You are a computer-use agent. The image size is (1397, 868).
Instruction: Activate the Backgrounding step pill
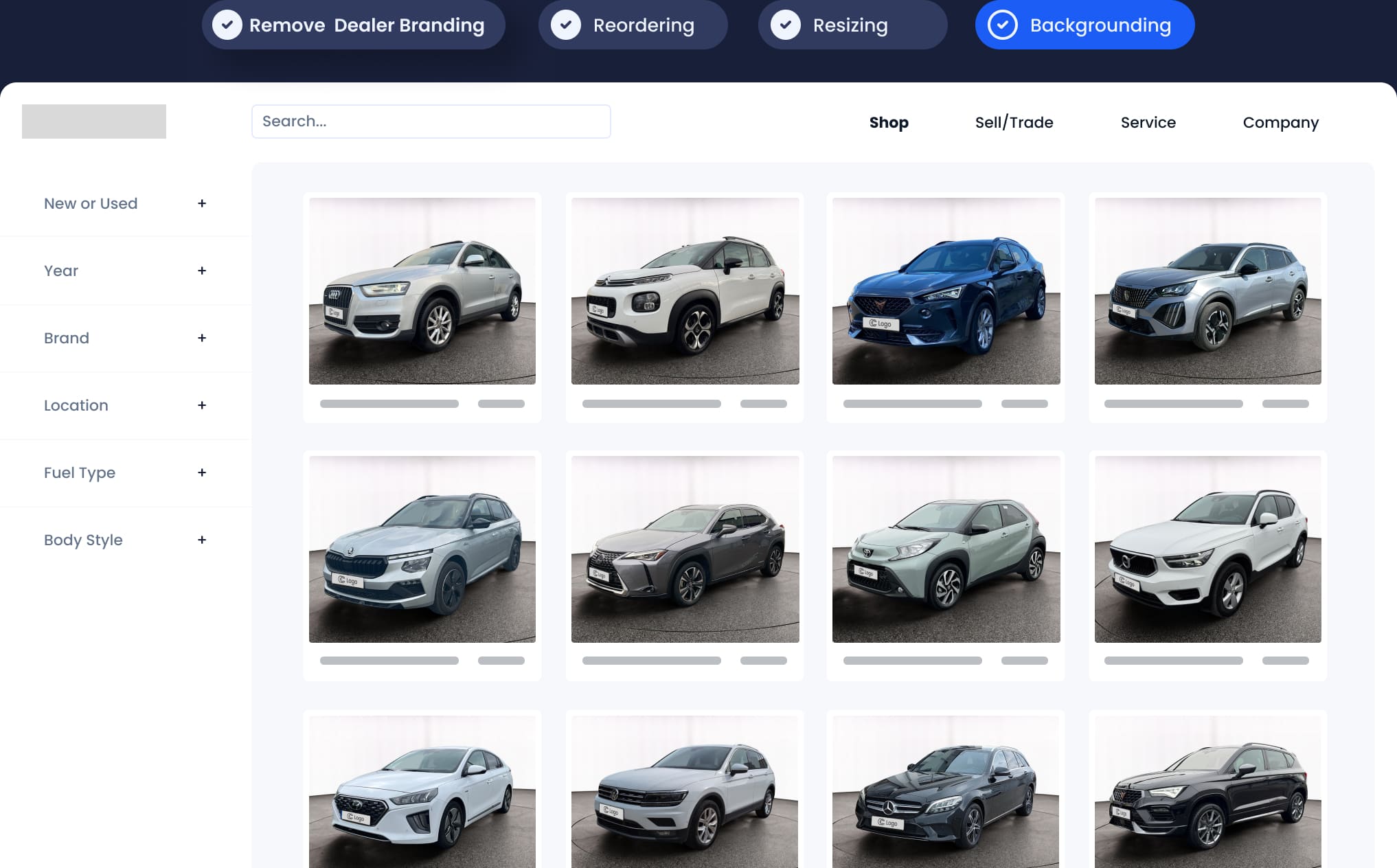pyautogui.click(x=1084, y=25)
